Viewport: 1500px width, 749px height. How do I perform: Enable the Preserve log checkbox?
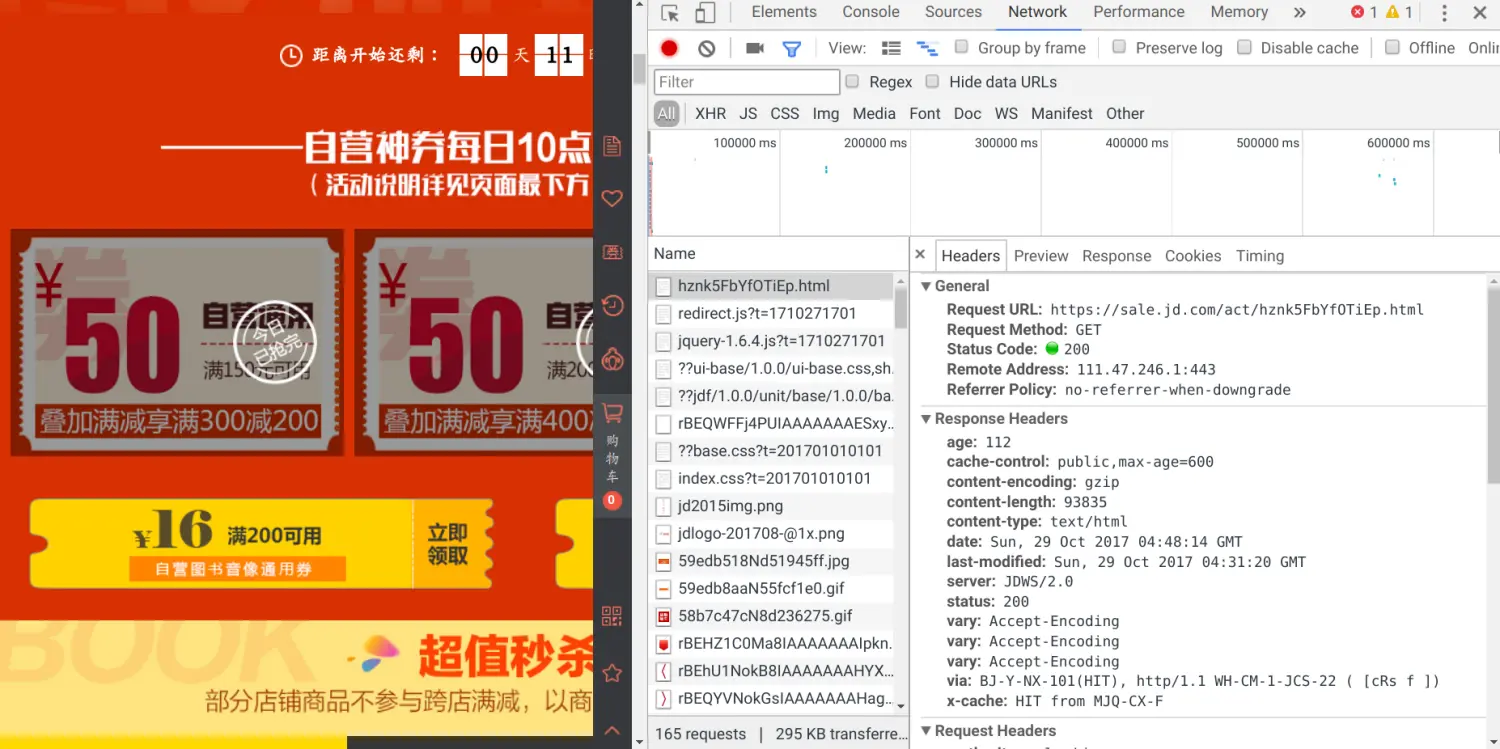point(1119,47)
